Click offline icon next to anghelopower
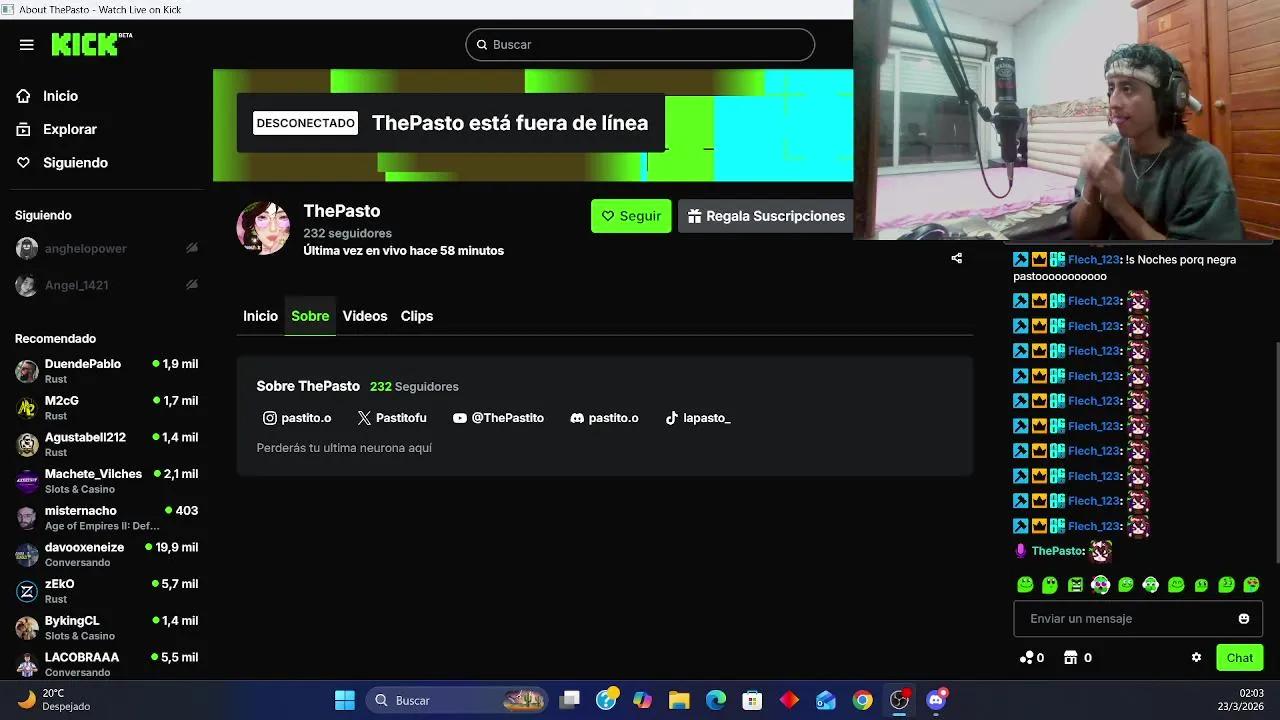1280x720 pixels. coord(192,248)
